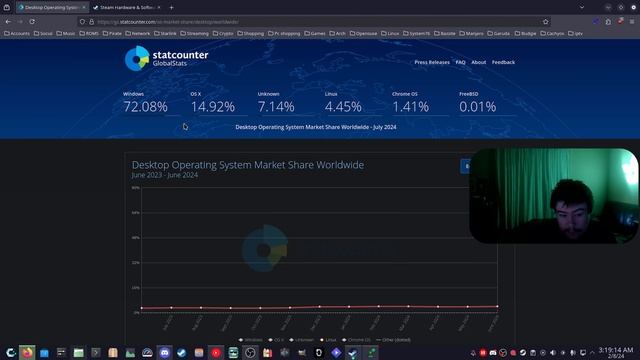Open Discord from the taskbar
The image size is (640, 360).
164,353
